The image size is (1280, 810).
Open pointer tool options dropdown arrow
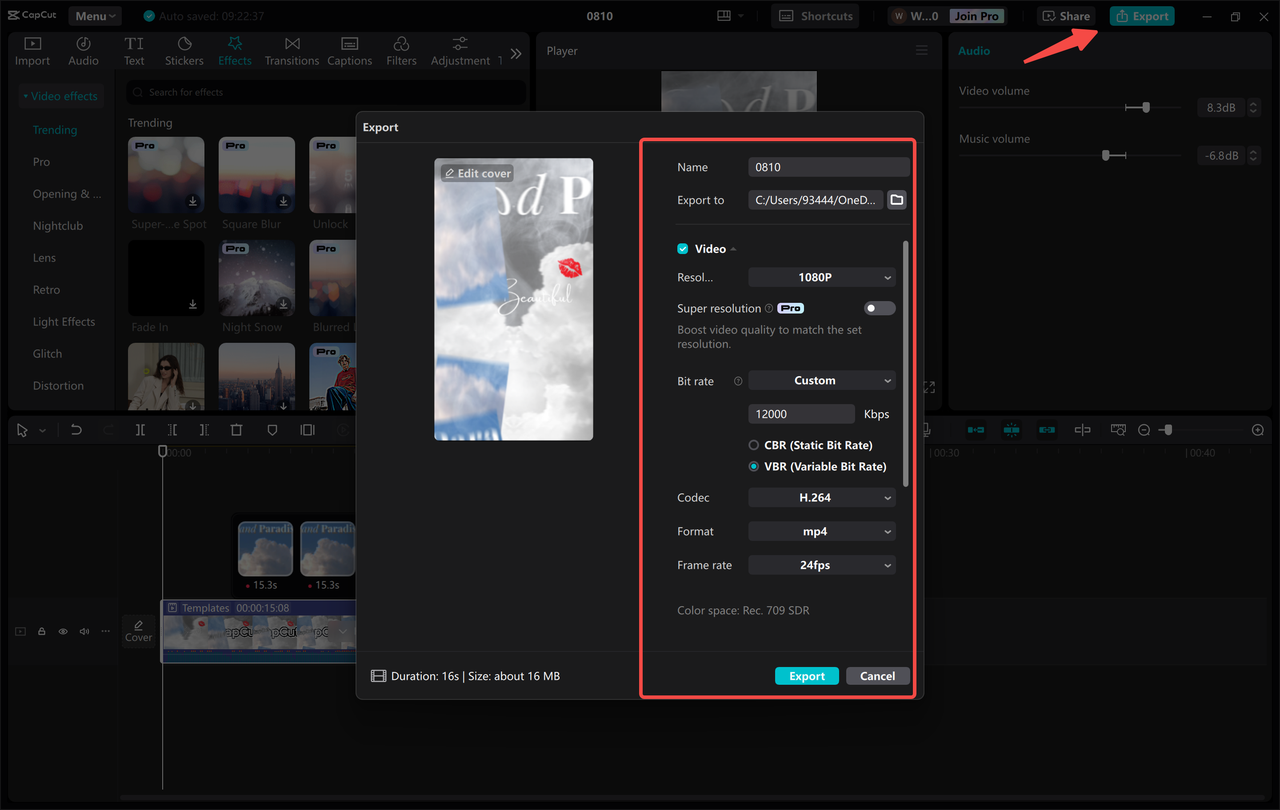pos(42,430)
